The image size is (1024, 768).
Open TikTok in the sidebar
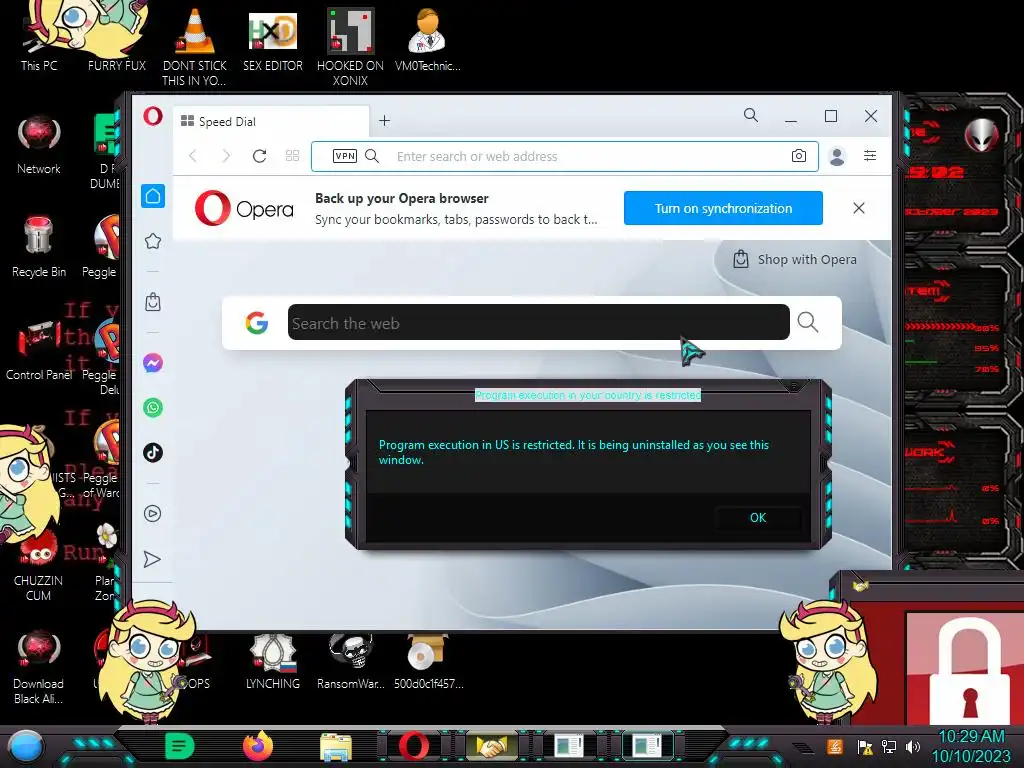(153, 453)
